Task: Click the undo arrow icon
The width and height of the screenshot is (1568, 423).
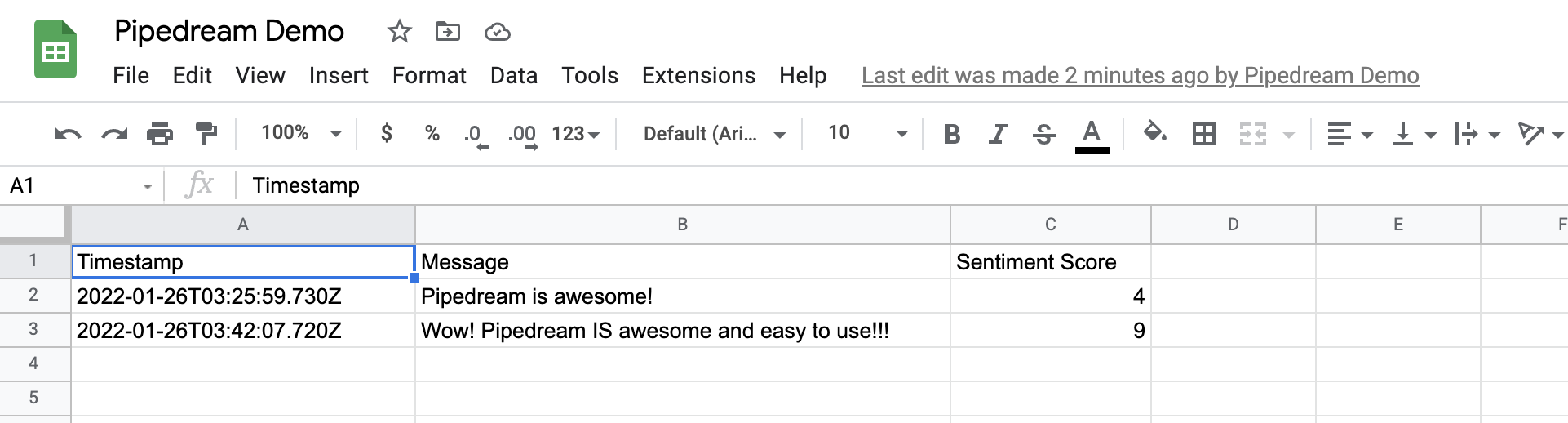Action: tap(68, 134)
